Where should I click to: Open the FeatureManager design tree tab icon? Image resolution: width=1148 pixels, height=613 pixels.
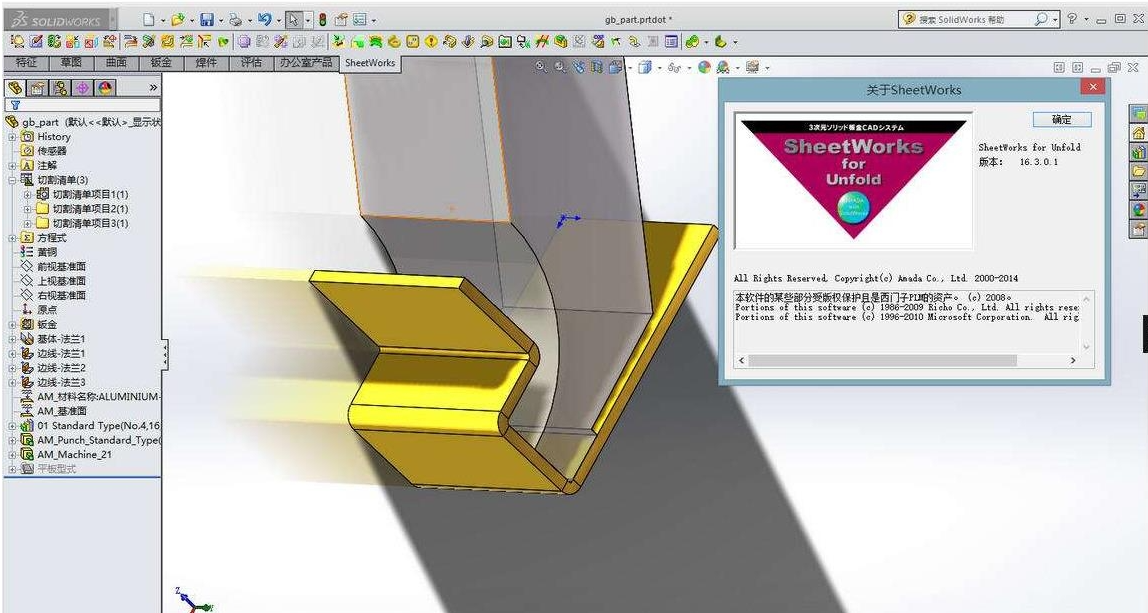pyautogui.click(x=15, y=88)
